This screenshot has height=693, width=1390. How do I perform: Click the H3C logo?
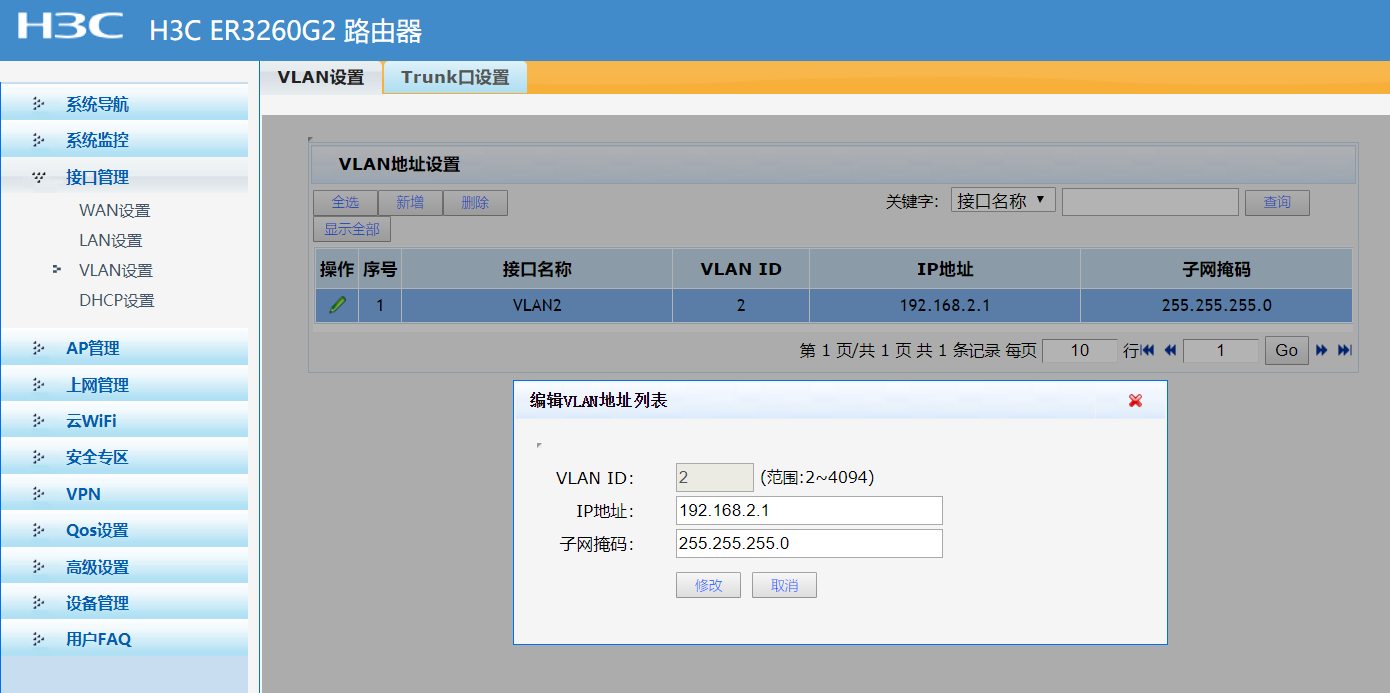coord(71,26)
